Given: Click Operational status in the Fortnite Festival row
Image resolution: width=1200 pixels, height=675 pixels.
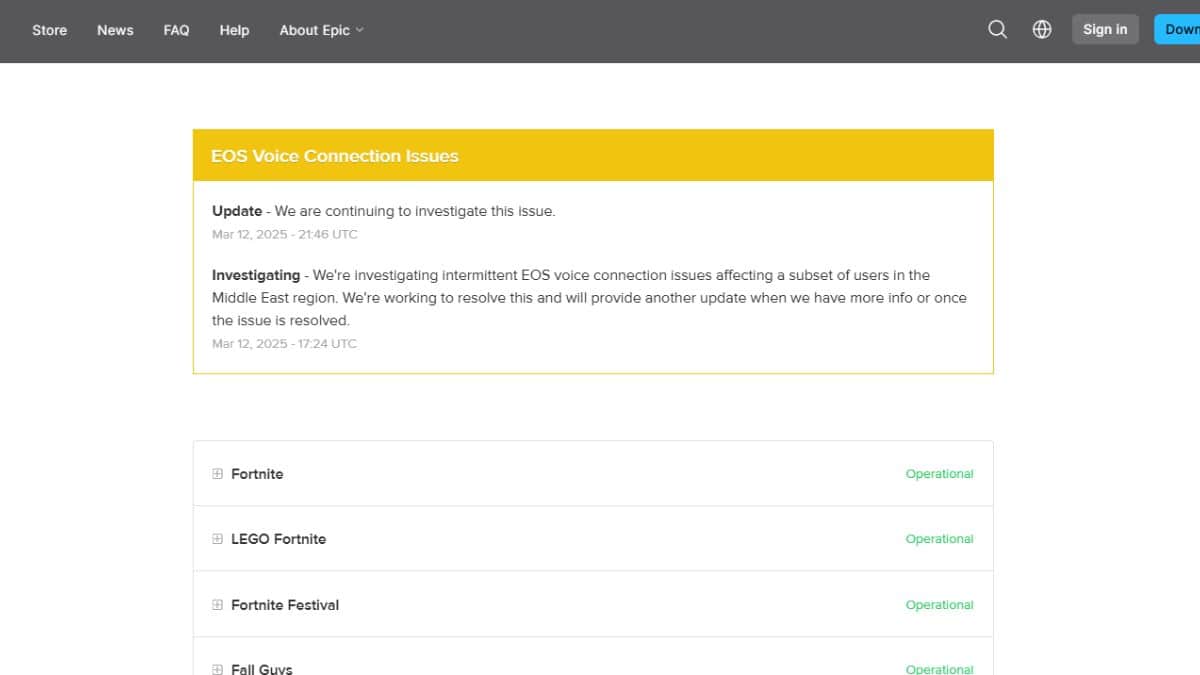Looking at the screenshot, I should pos(939,605).
